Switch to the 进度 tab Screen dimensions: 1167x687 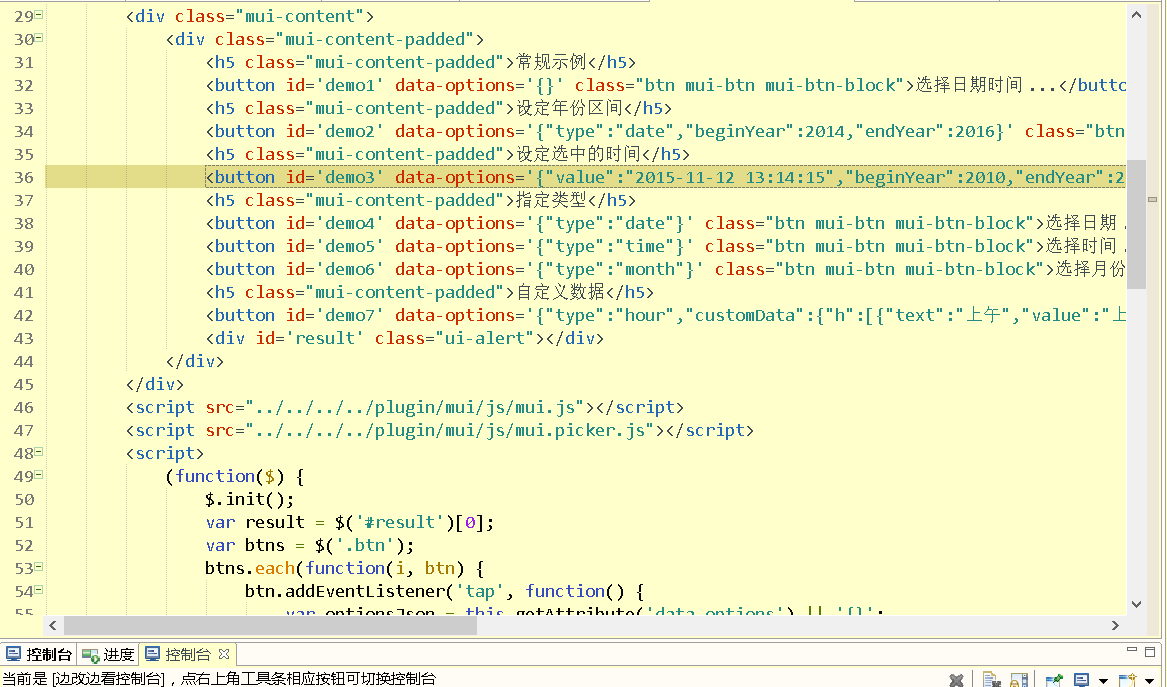(x=108, y=654)
